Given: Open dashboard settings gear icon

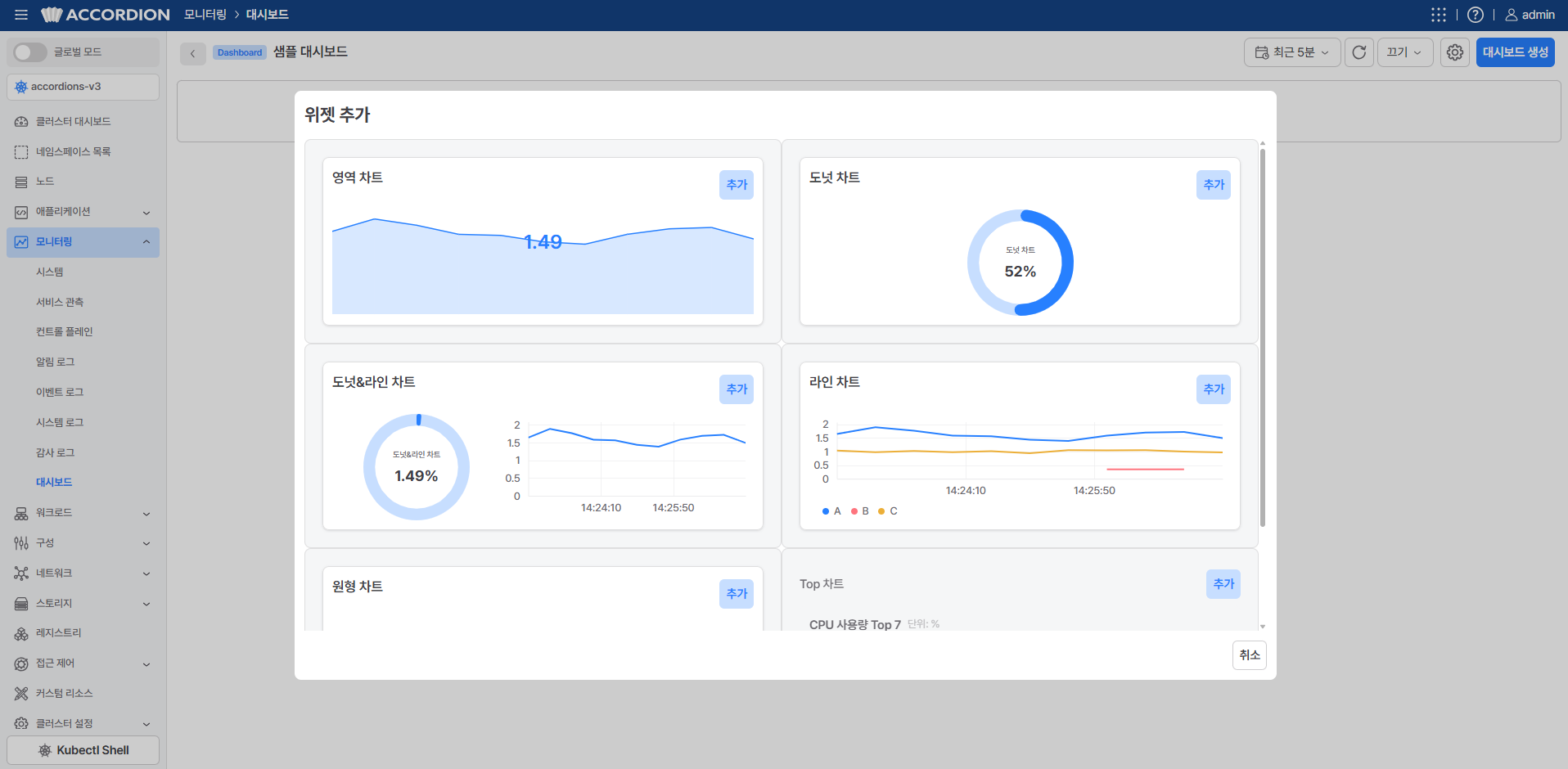Looking at the screenshot, I should click(x=1455, y=52).
